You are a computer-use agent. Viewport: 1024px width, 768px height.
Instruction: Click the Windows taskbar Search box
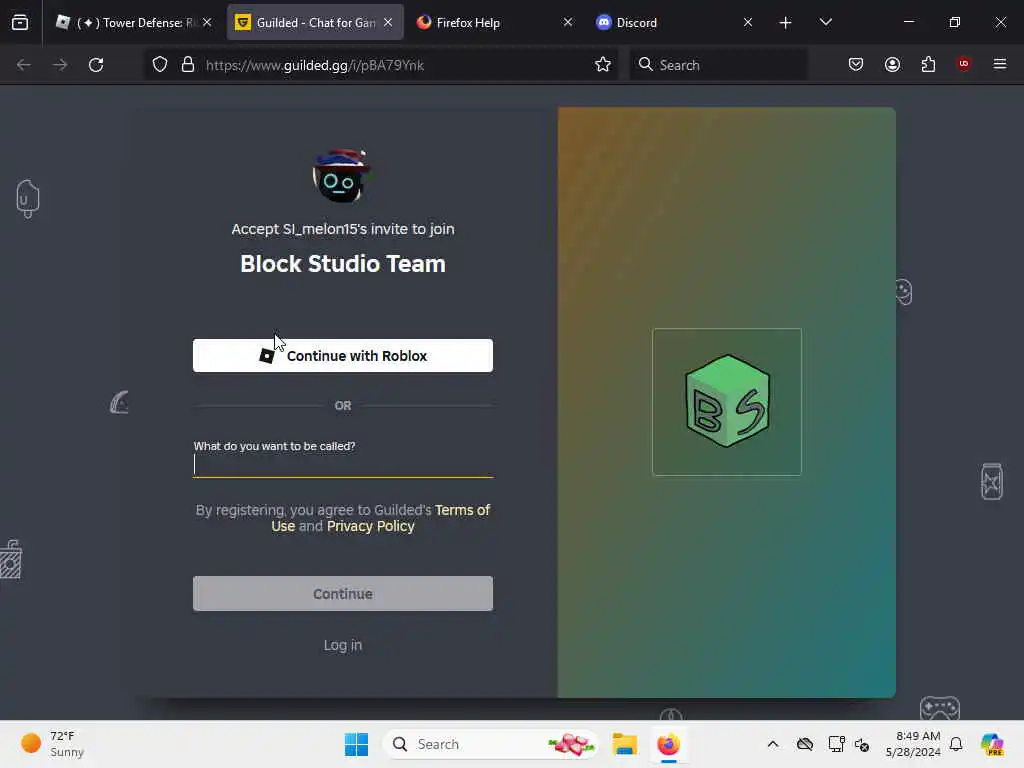491,744
